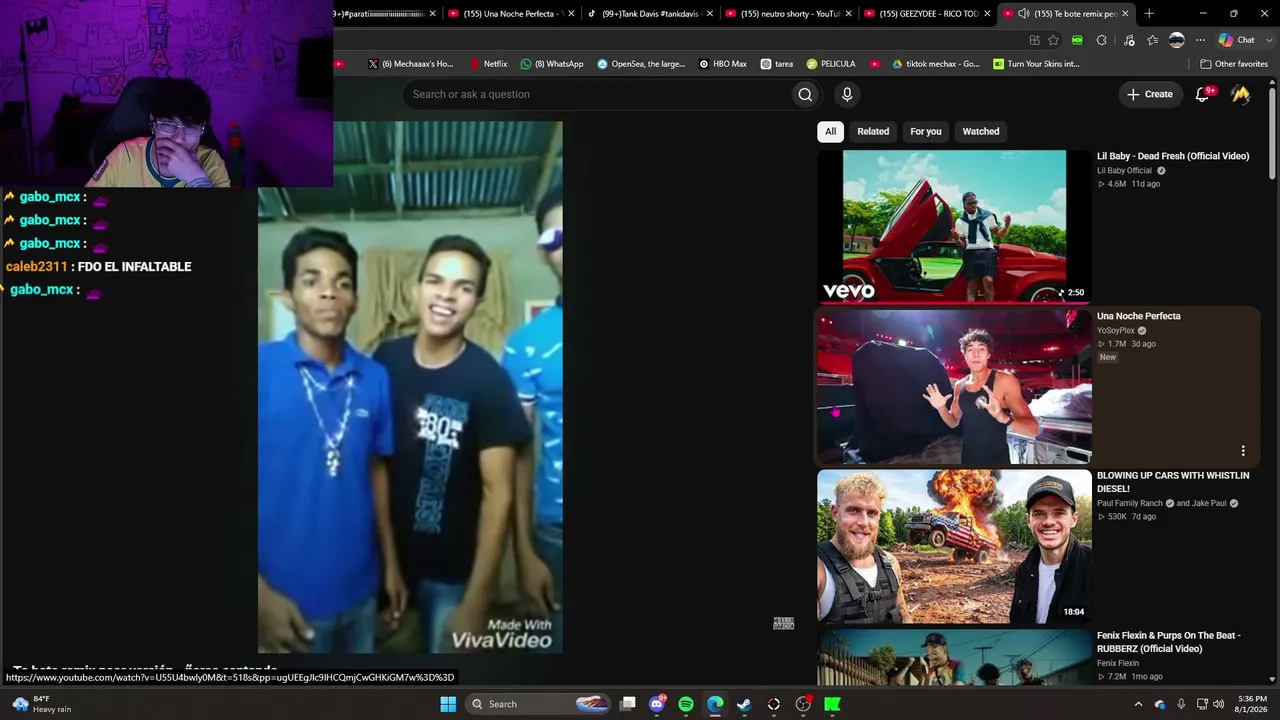Open the PELICULA bookmark
The image size is (1280, 720).
pos(831,64)
